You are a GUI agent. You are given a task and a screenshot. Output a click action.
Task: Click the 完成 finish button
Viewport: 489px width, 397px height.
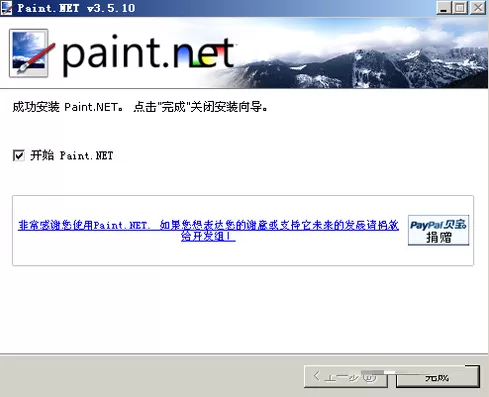click(x=438, y=377)
